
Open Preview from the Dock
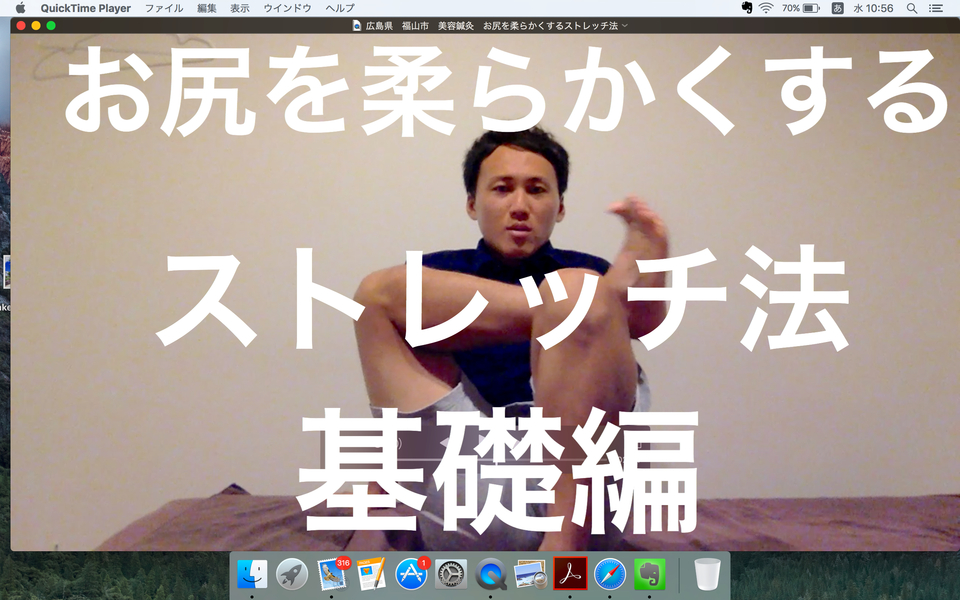(x=530, y=574)
